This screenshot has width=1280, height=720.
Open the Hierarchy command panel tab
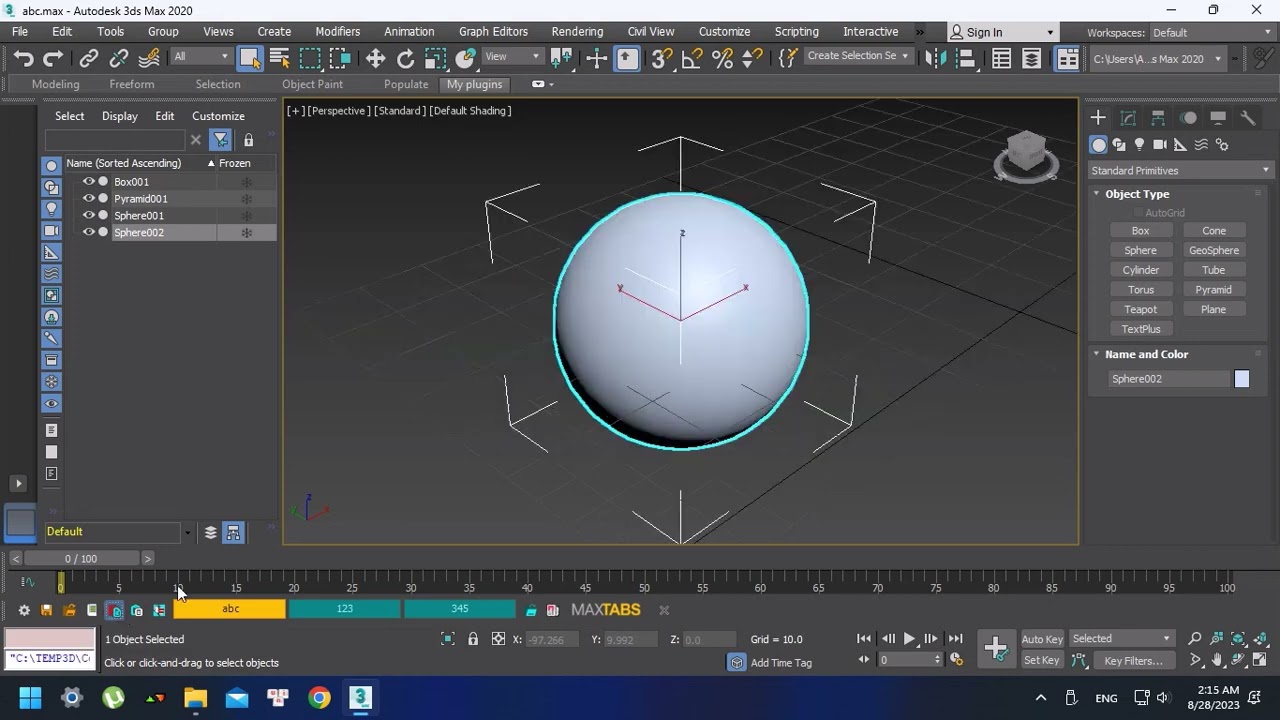[1158, 118]
